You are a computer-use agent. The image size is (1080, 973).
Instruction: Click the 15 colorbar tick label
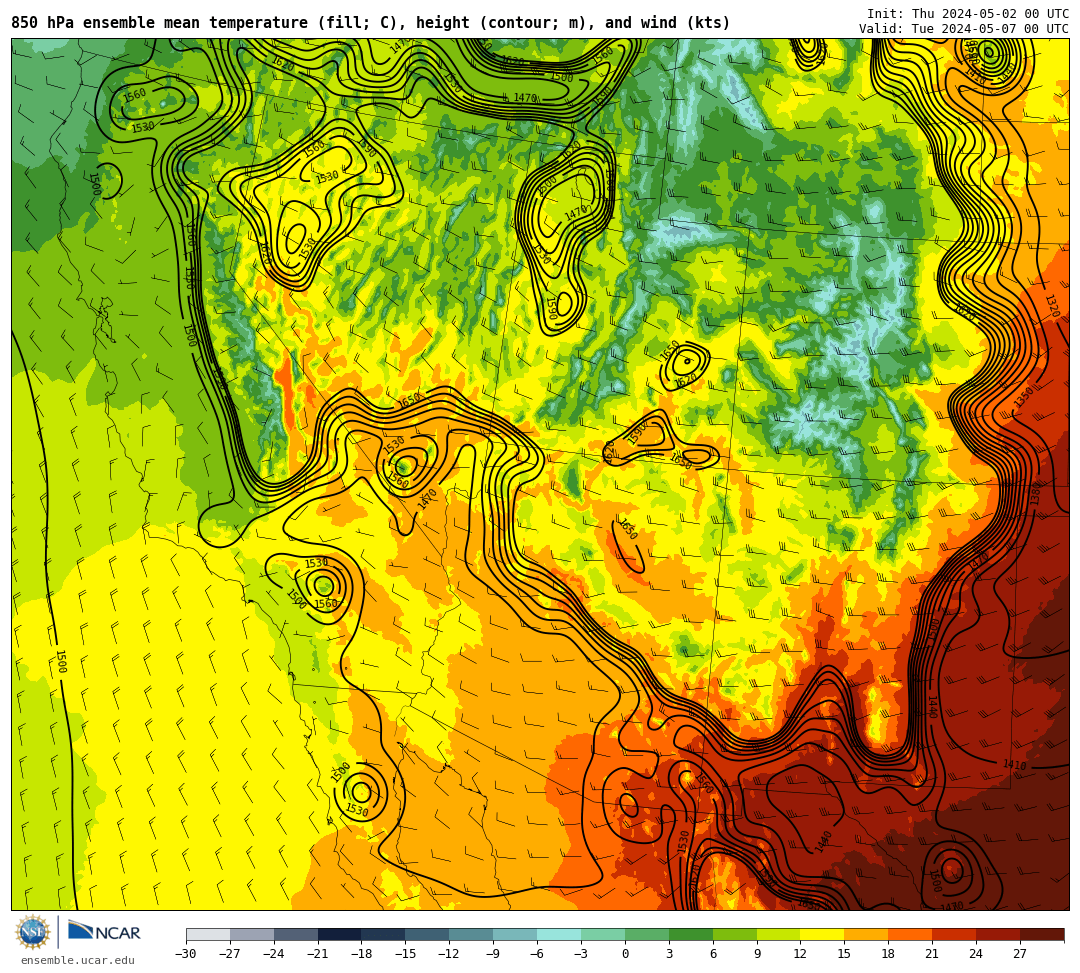[x=844, y=954]
